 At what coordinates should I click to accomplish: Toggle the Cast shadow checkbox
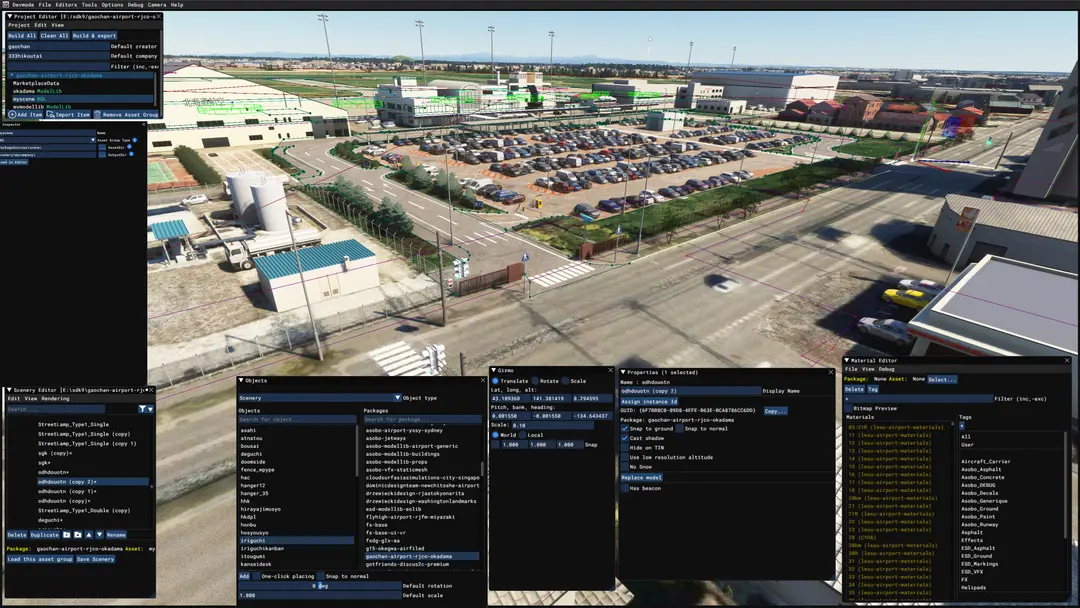(x=625, y=438)
